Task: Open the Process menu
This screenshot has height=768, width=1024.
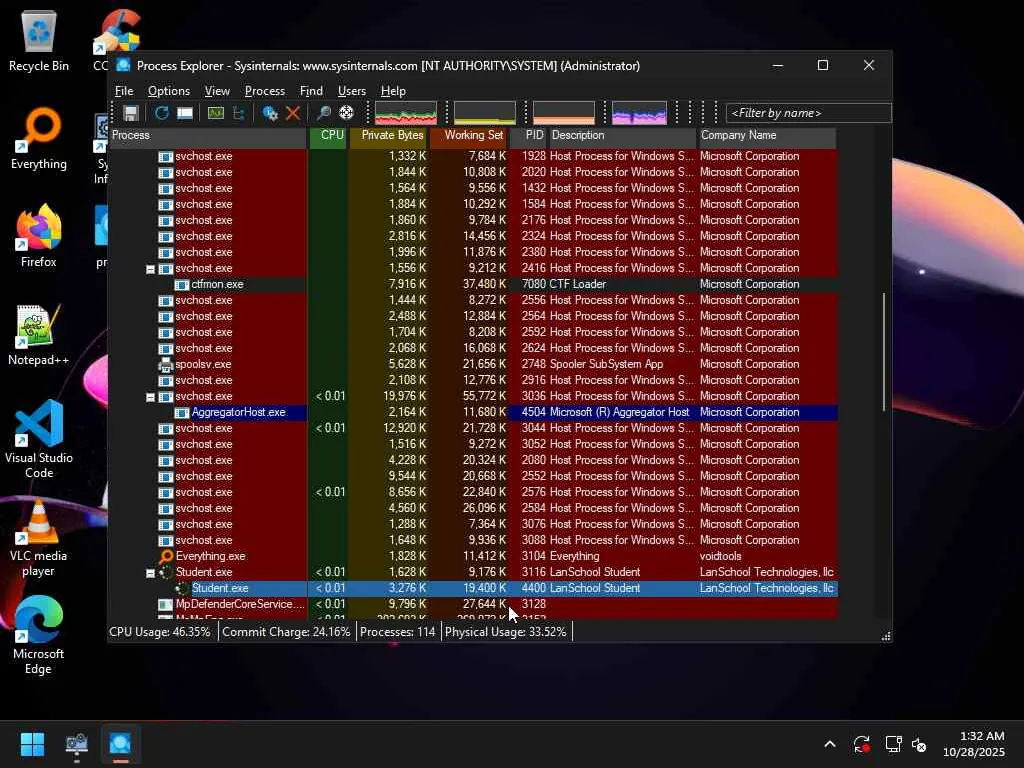Action: pos(264,91)
